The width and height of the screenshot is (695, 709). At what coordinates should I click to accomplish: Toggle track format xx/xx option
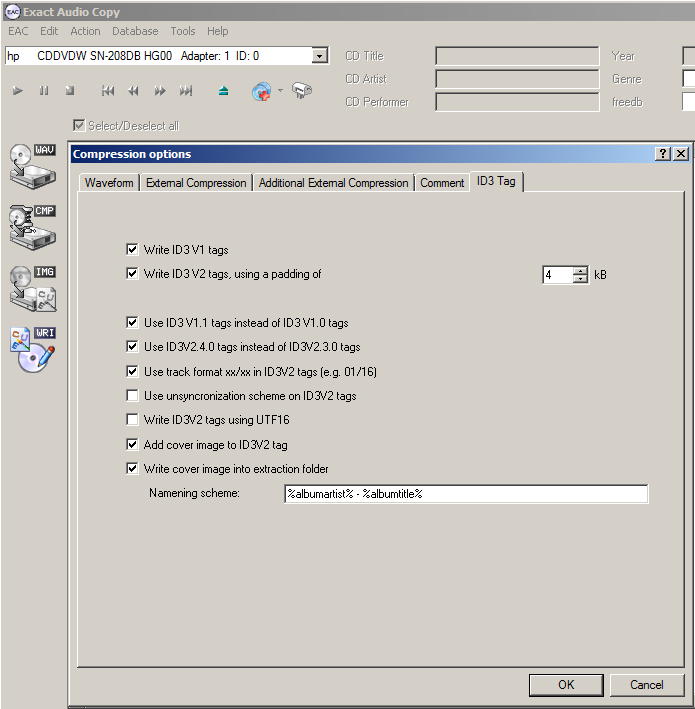point(132,371)
